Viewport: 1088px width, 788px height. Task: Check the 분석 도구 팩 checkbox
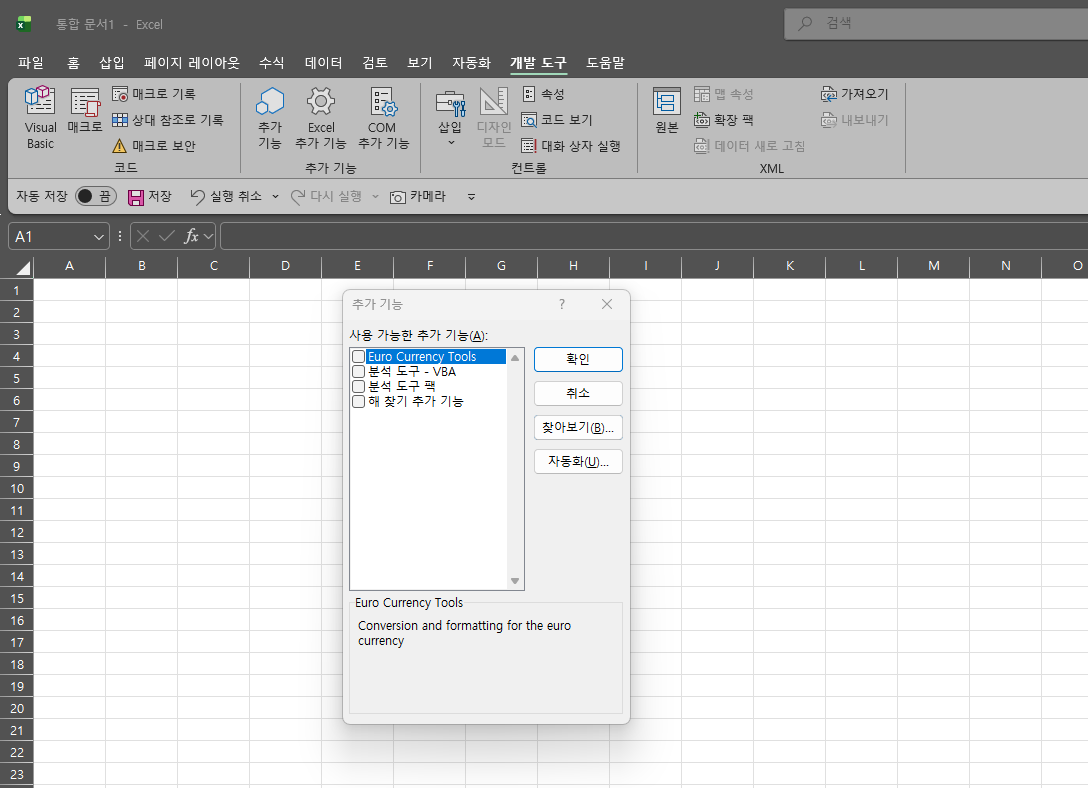point(359,386)
